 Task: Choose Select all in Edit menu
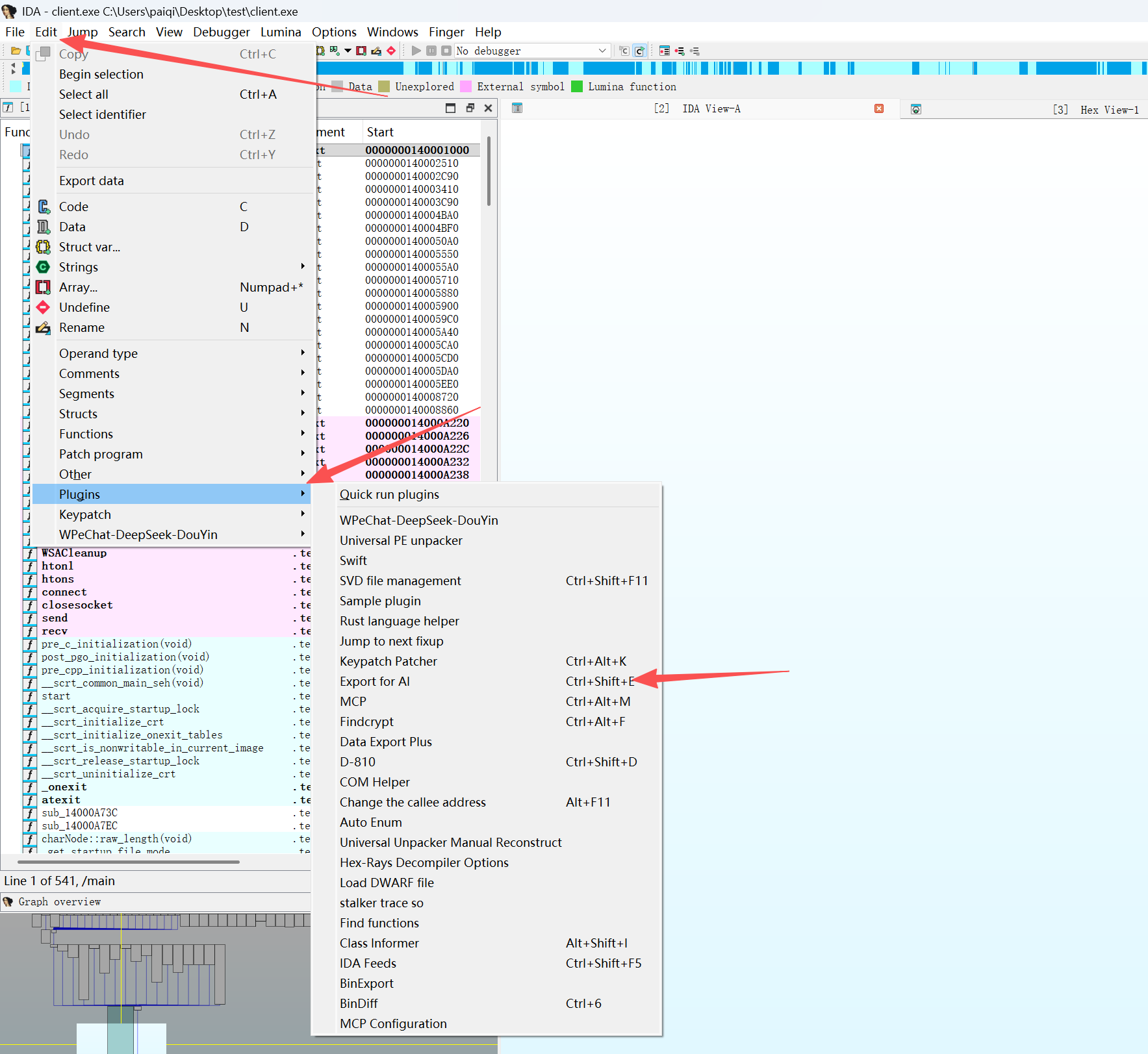pos(174,94)
